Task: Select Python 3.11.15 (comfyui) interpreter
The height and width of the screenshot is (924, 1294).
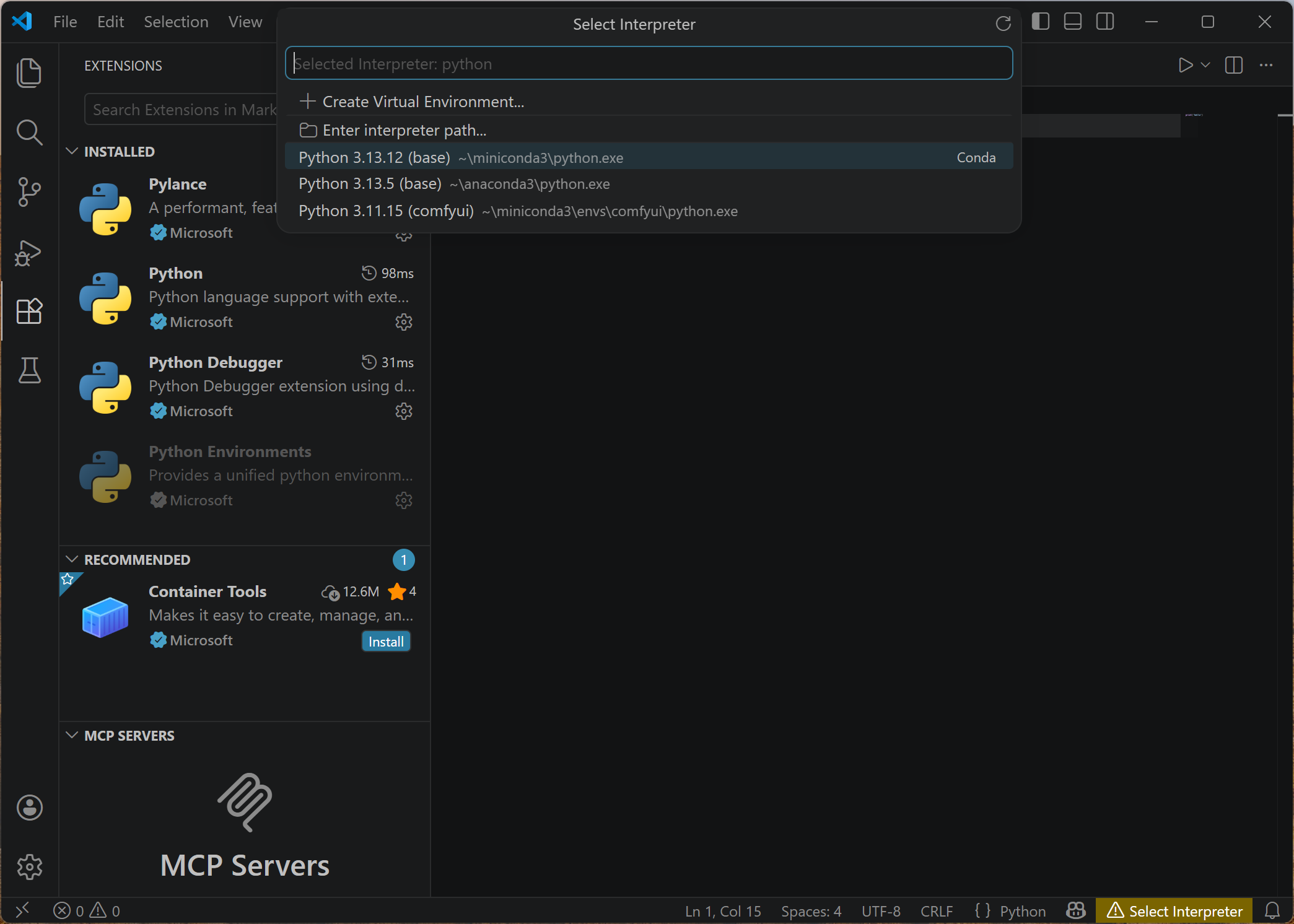Action: click(649, 211)
